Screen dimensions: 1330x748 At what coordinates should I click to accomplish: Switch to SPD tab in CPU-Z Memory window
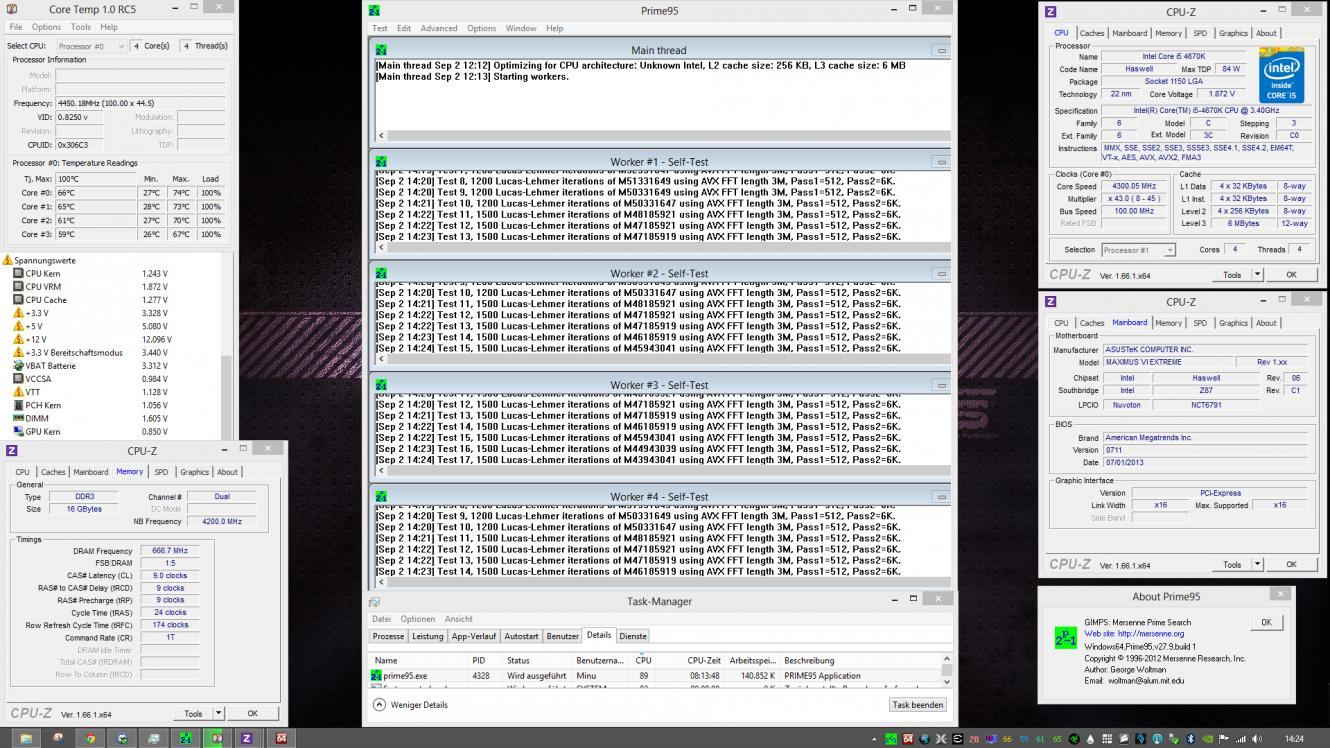click(161, 472)
